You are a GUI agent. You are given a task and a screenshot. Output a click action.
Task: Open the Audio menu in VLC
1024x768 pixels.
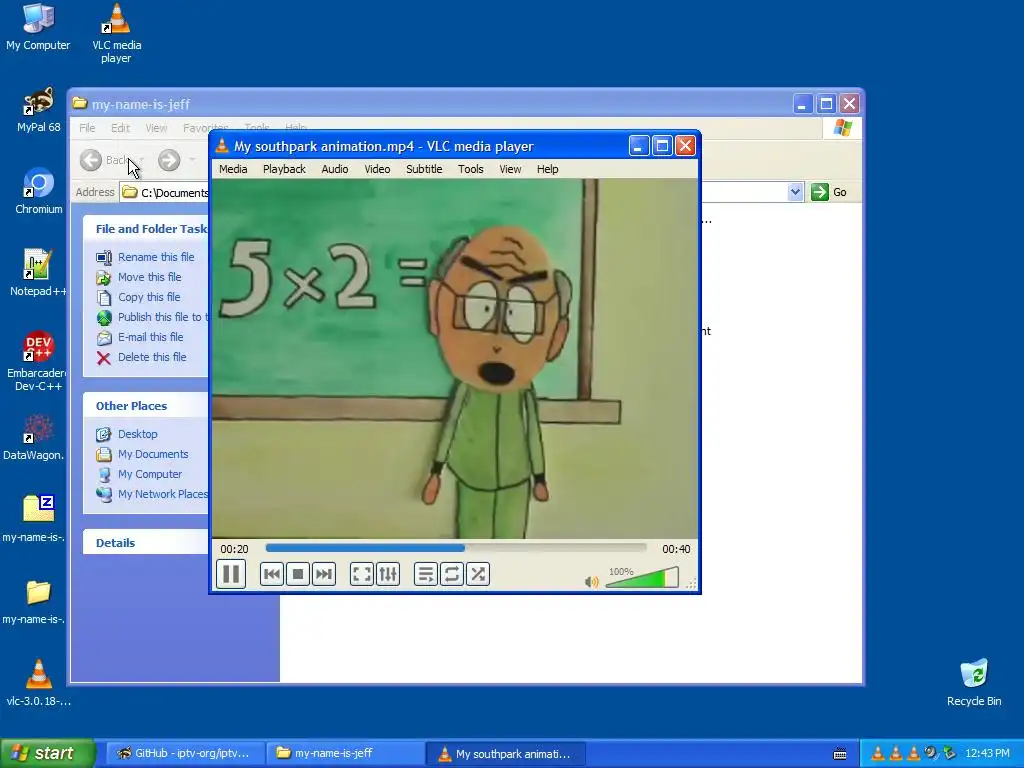(334, 169)
